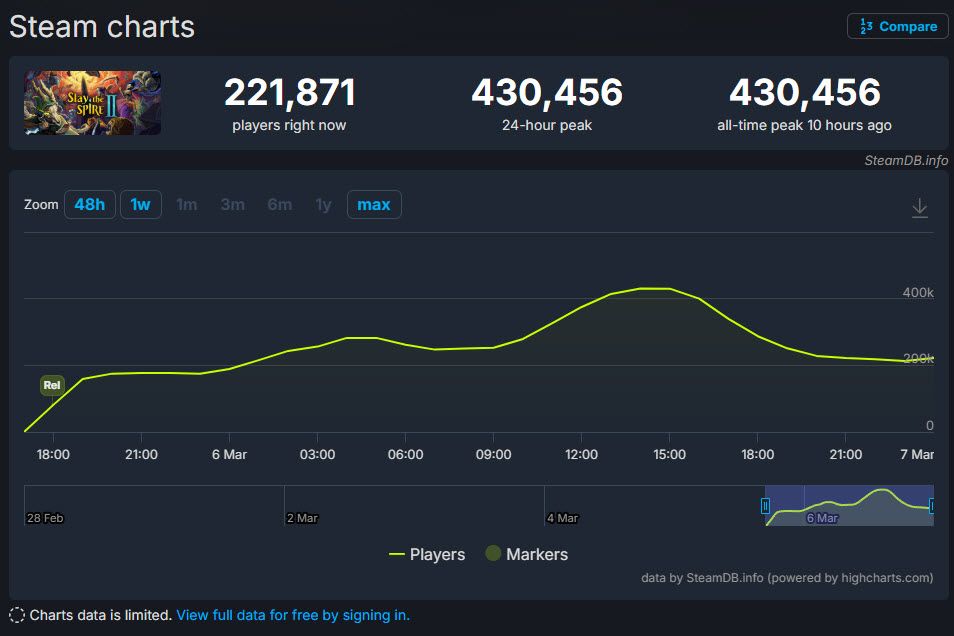Image resolution: width=954 pixels, height=636 pixels.
Task: Click the left navigator range handle
Action: click(766, 506)
